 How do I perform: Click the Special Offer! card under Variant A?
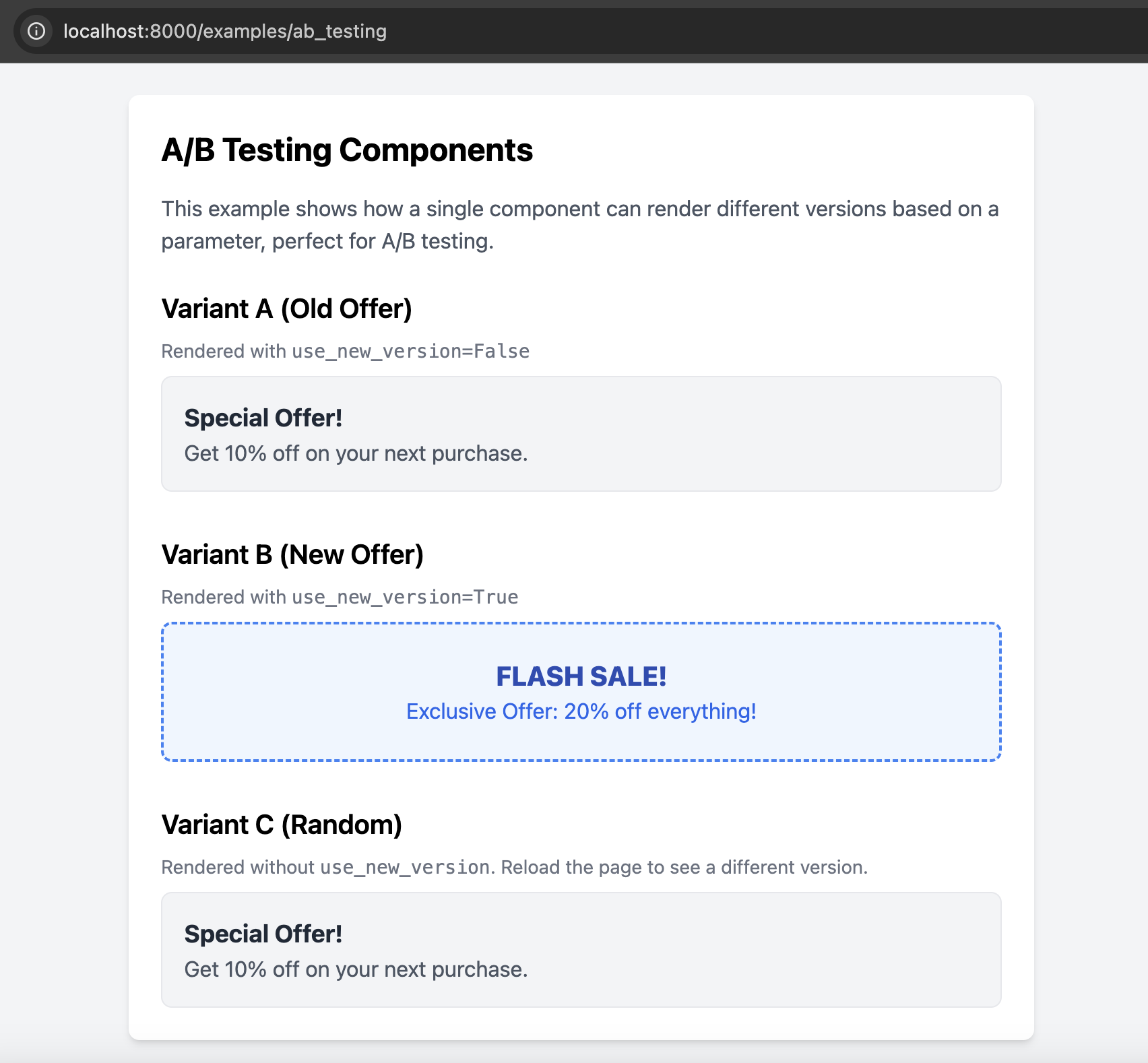(581, 434)
